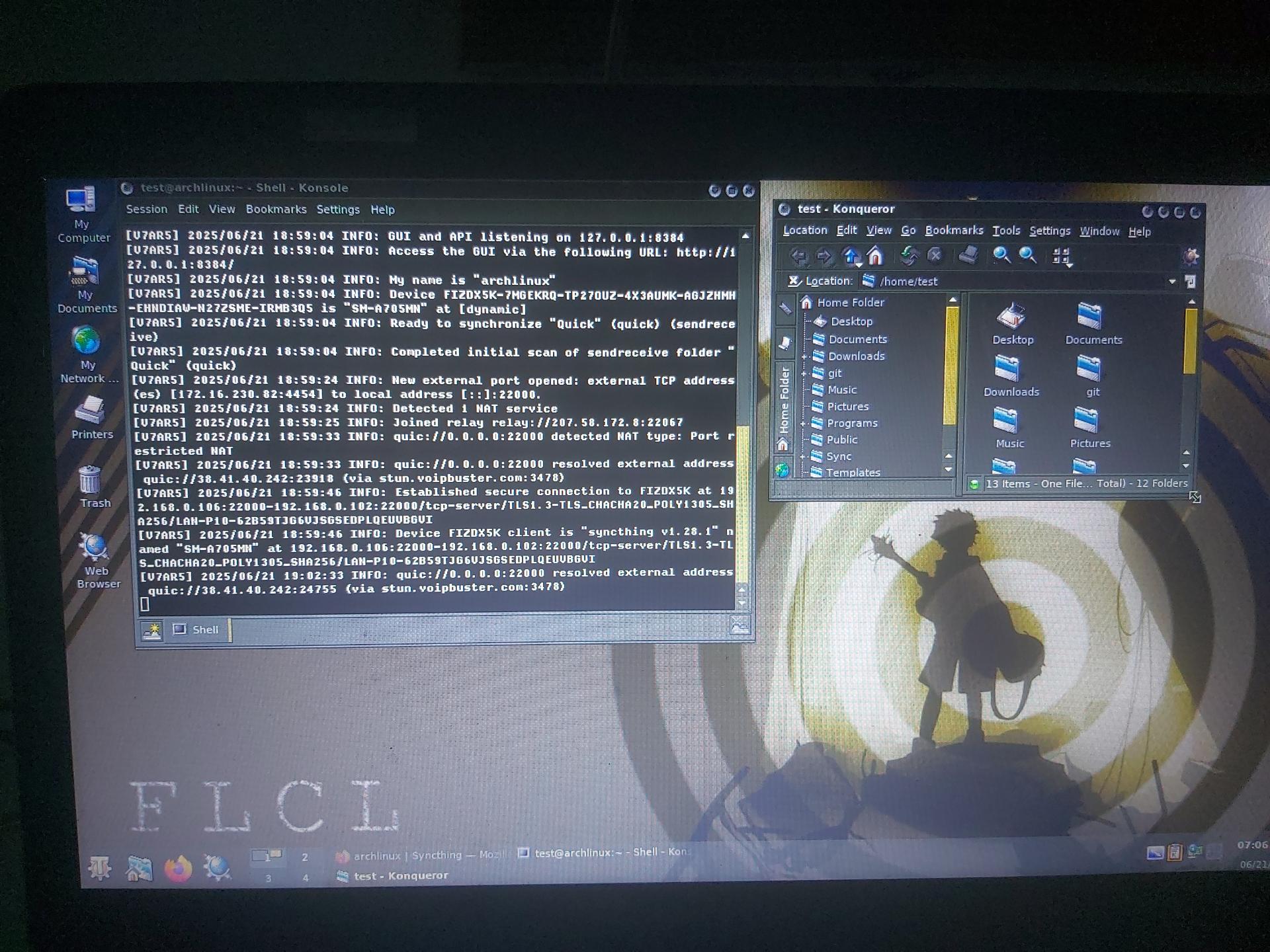Expand the Sync tree node
1270x952 pixels.
click(x=802, y=457)
